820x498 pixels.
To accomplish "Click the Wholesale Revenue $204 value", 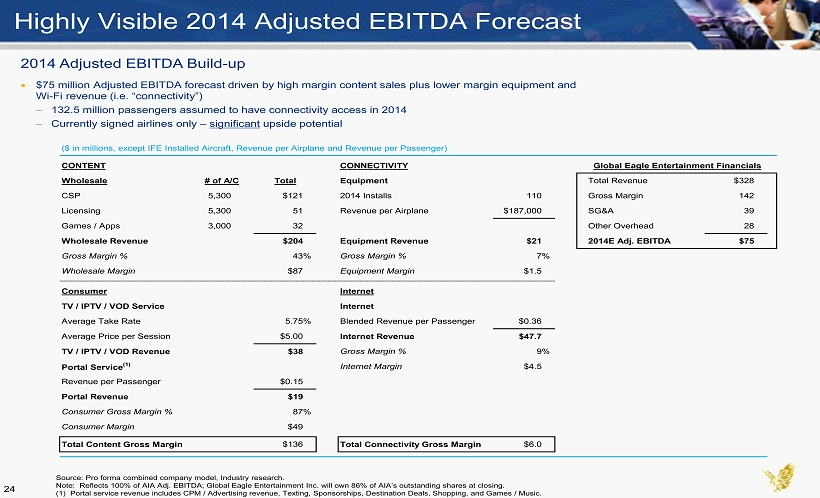I will click(294, 241).
